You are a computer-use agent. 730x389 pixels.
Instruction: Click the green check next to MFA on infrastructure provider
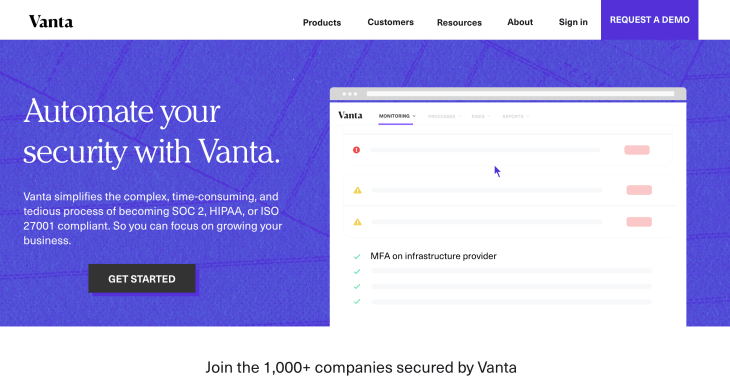tap(357, 256)
